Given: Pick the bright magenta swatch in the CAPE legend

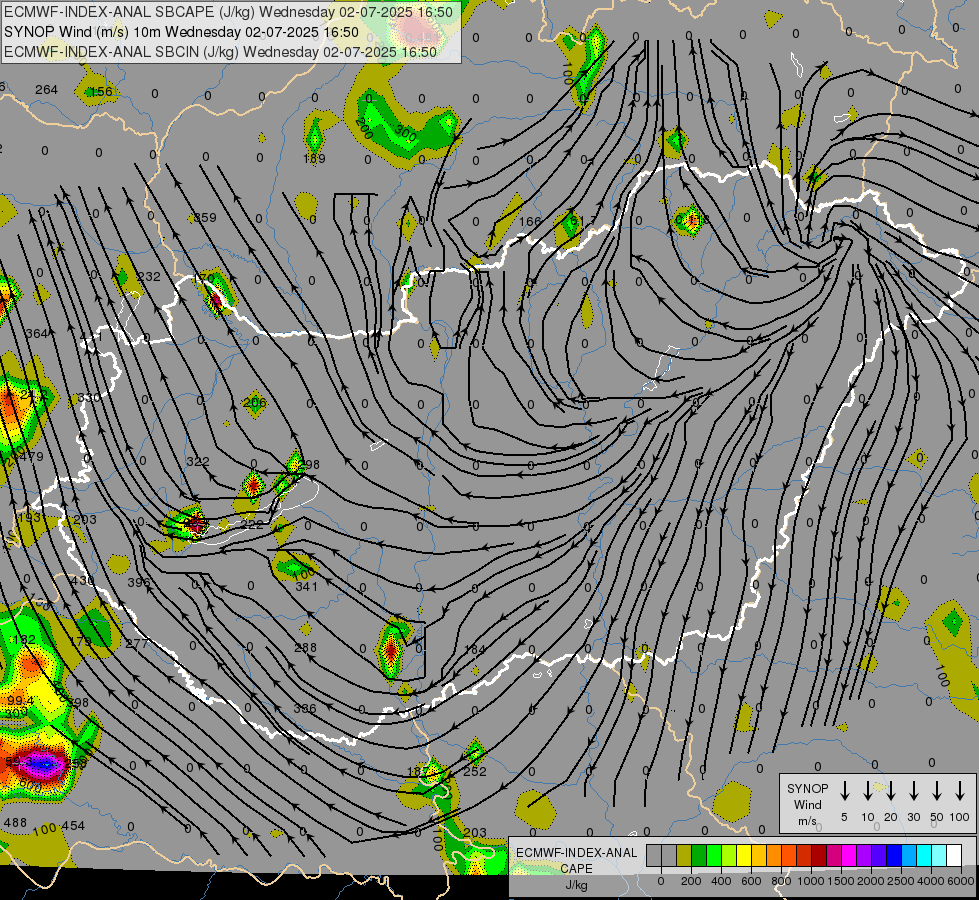Looking at the screenshot, I should 849,855.
